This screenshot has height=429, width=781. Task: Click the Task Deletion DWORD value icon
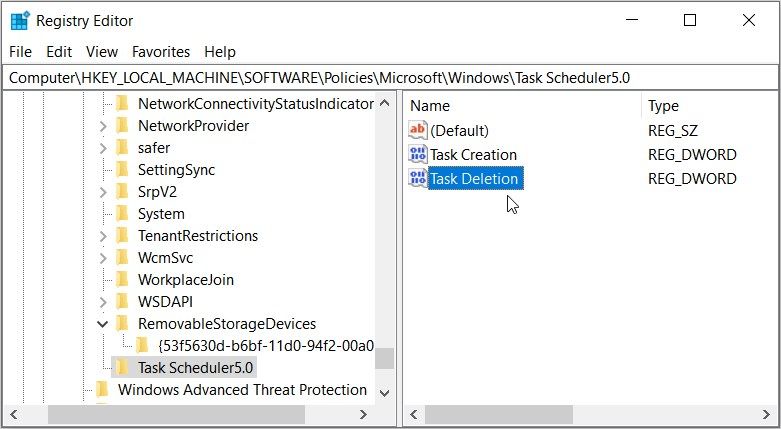[418, 179]
